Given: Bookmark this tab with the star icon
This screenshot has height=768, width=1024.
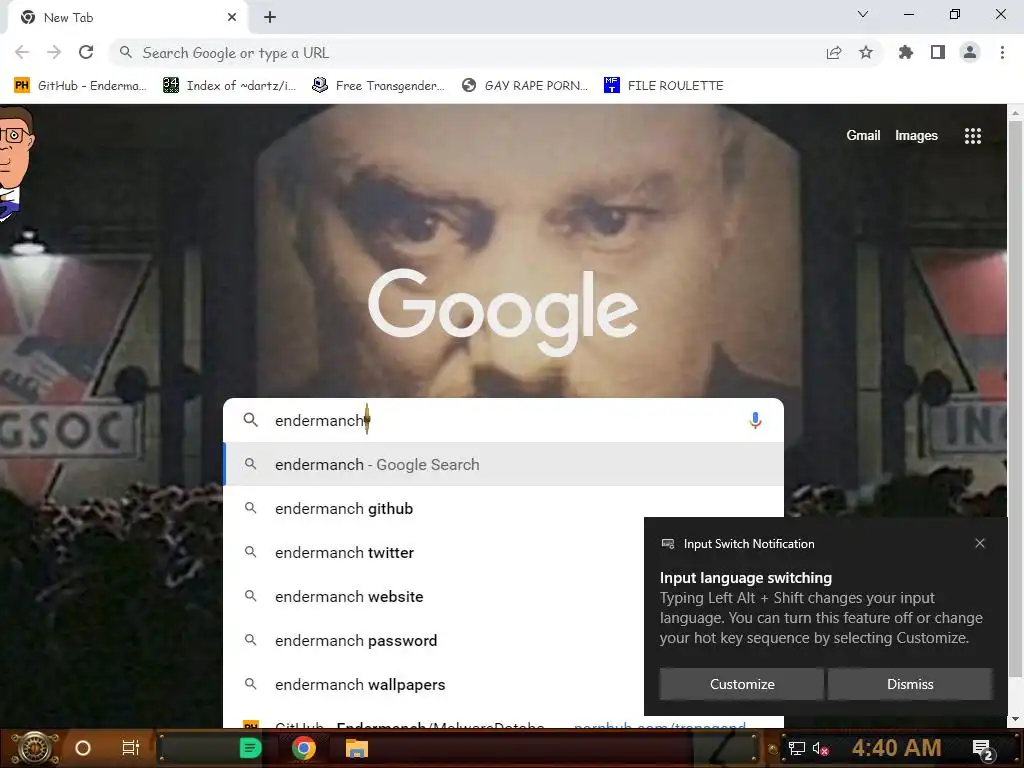Looking at the screenshot, I should (866, 52).
